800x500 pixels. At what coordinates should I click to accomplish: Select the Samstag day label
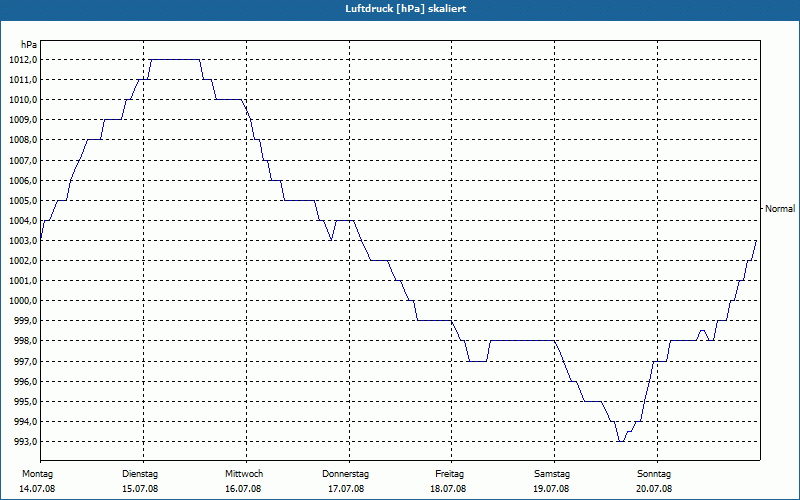pyautogui.click(x=552, y=474)
